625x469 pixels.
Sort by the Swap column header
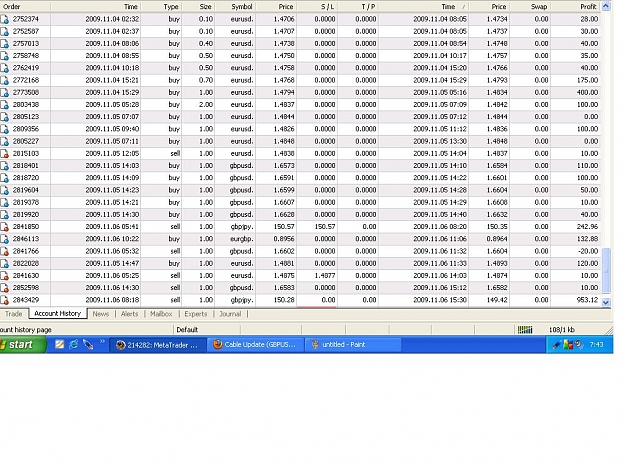click(530, 6)
